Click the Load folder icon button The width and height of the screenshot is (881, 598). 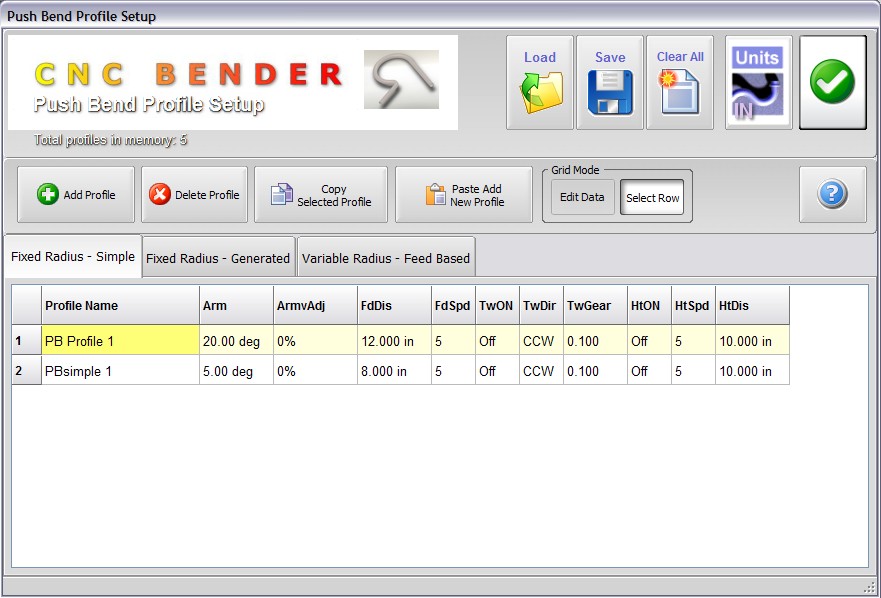pos(540,83)
